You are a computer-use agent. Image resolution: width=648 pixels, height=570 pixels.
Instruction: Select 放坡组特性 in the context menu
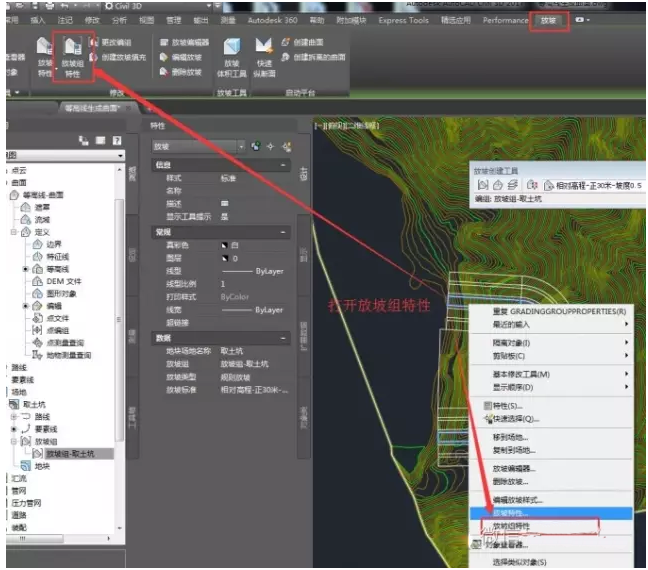pyautogui.click(x=510, y=526)
